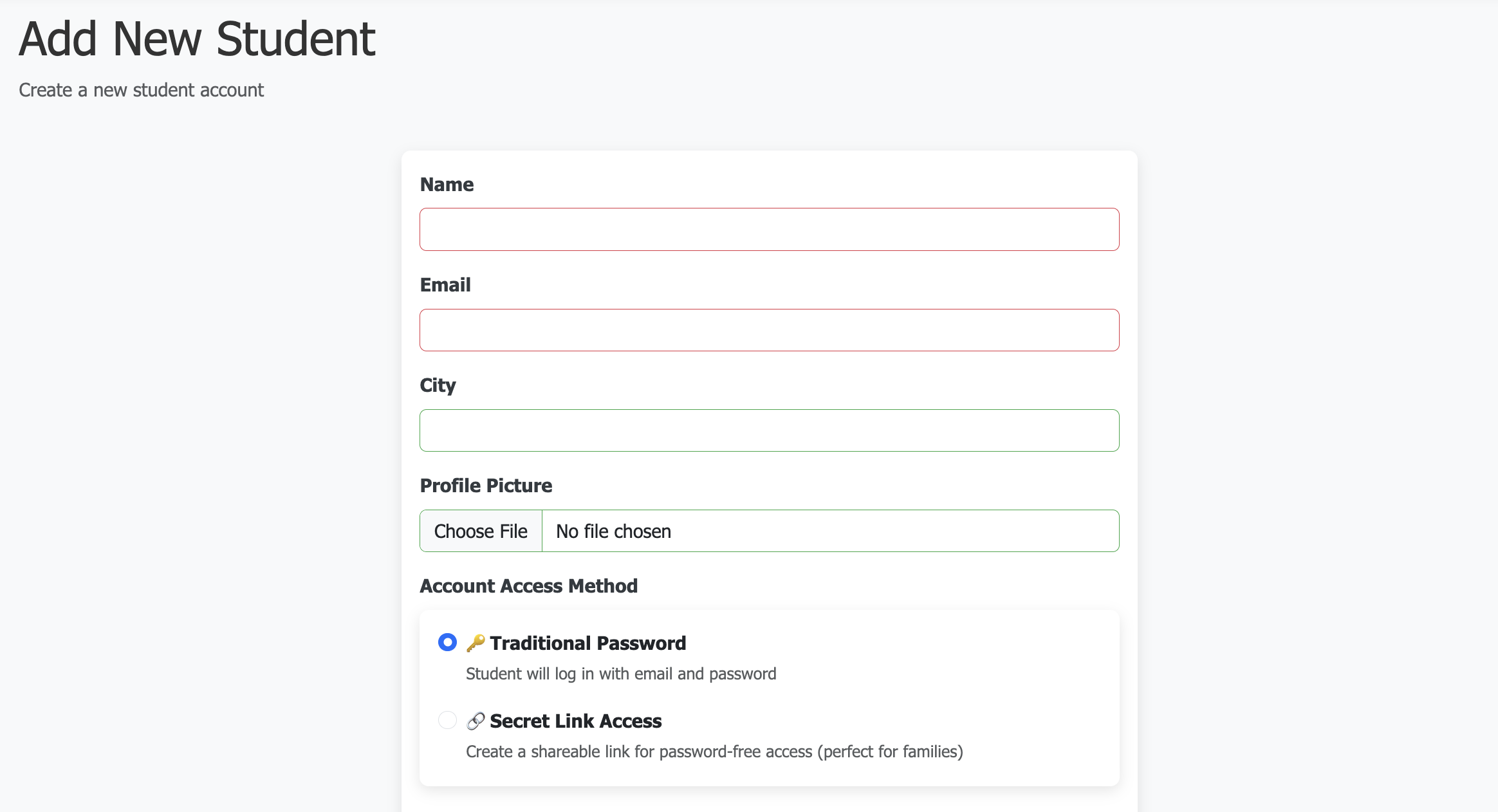This screenshot has width=1498, height=812.
Task: Click the Name field label
Action: 447,185
